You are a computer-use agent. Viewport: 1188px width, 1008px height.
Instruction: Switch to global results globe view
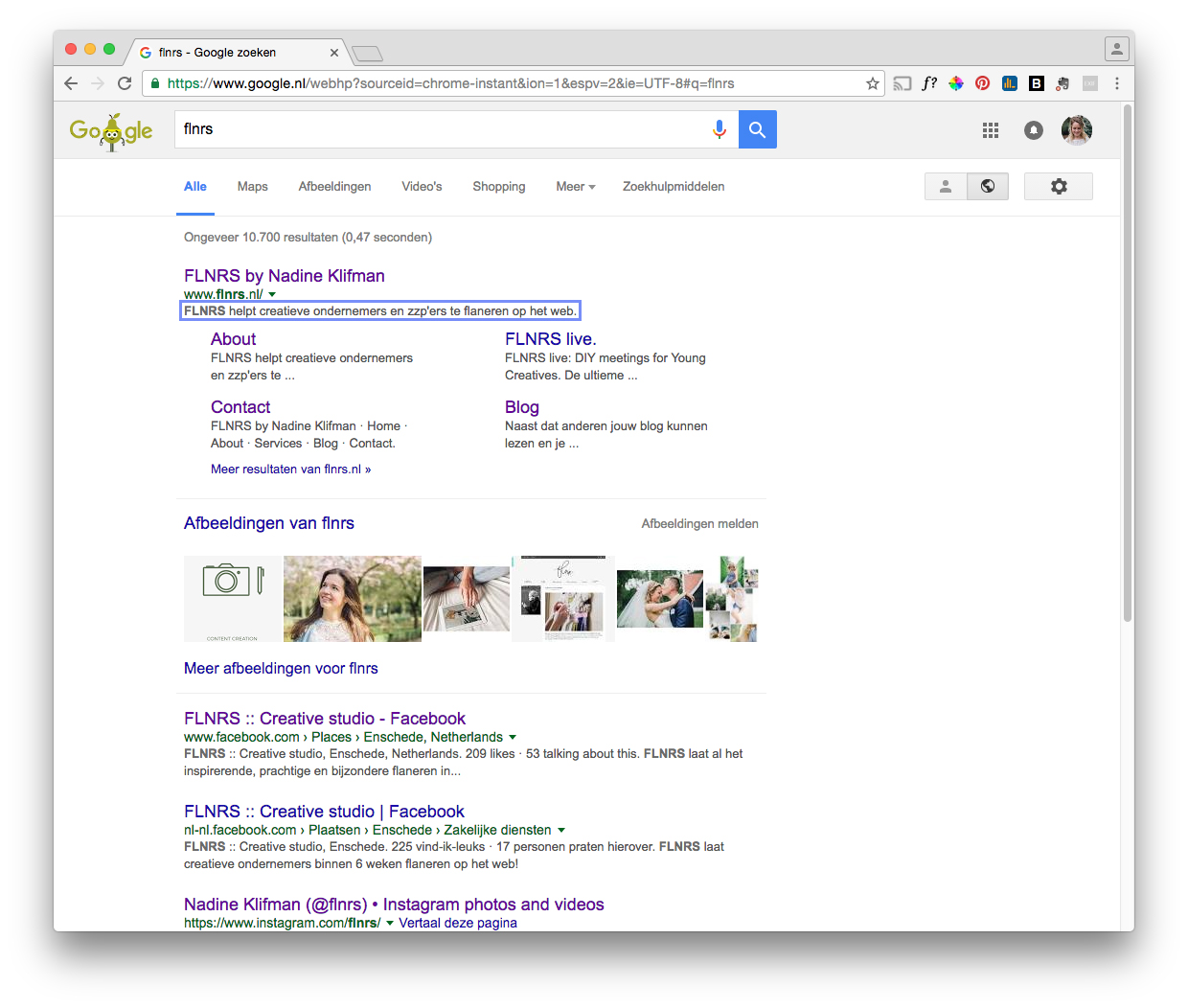tap(988, 186)
